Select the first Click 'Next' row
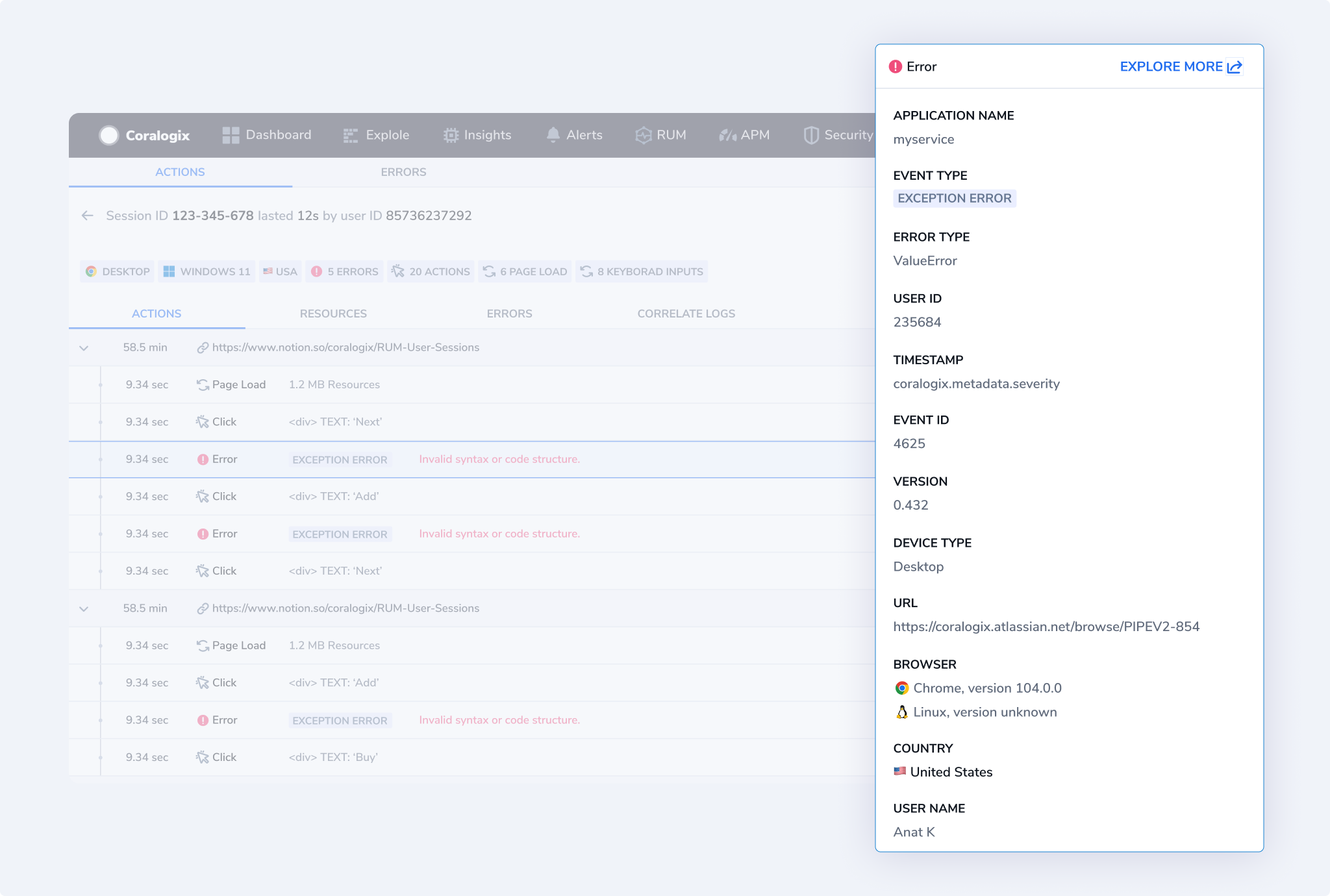 tap(472, 422)
